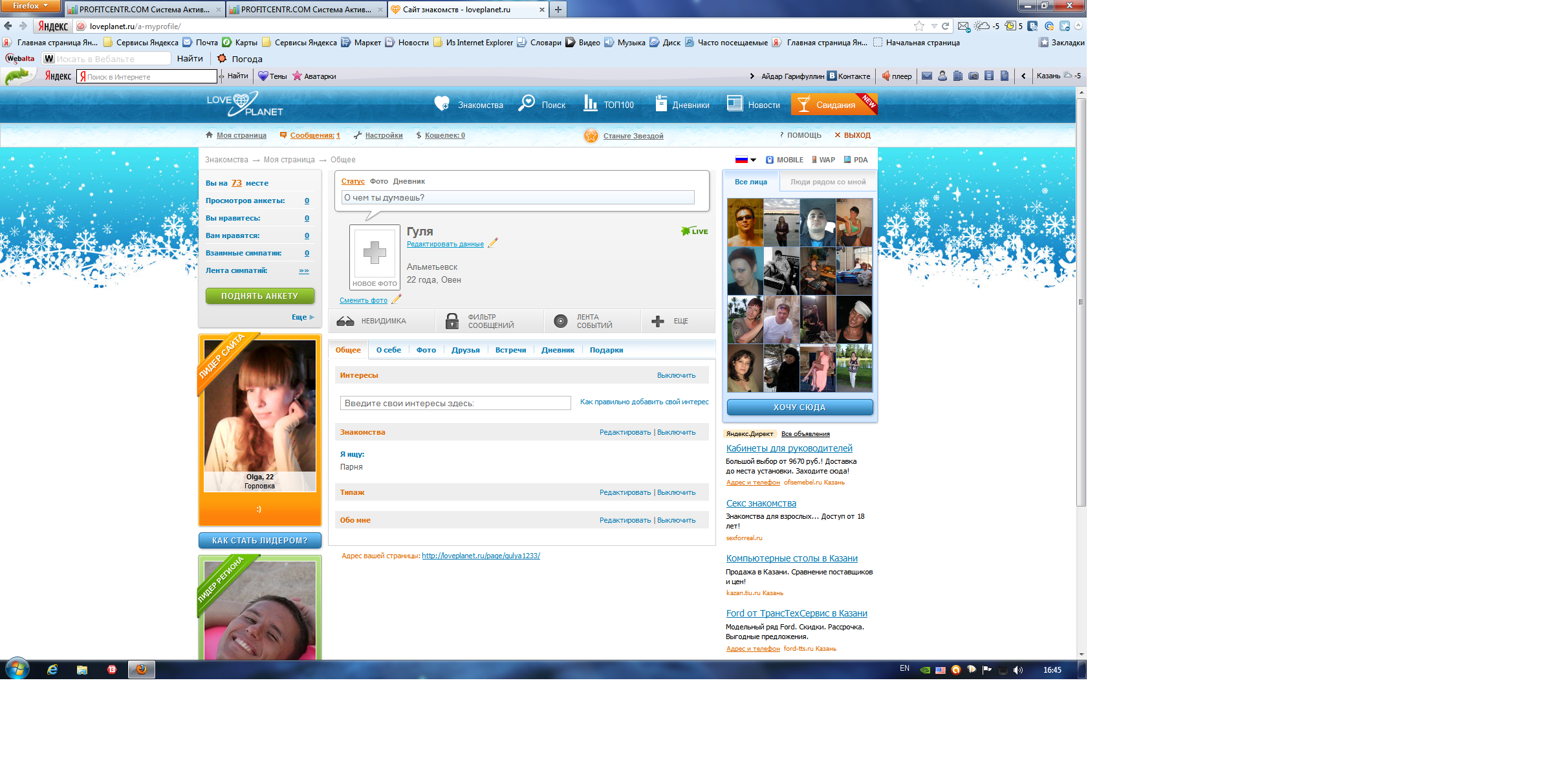Expand the Еще link in stats panel
The height and width of the screenshot is (784, 1568).
tap(302, 317)
